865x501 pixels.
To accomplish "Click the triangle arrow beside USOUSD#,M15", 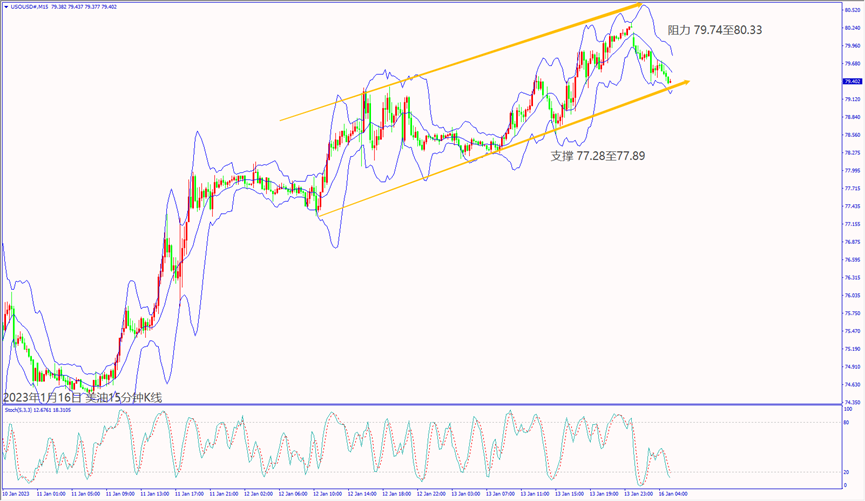I will (x=5, y=6).
